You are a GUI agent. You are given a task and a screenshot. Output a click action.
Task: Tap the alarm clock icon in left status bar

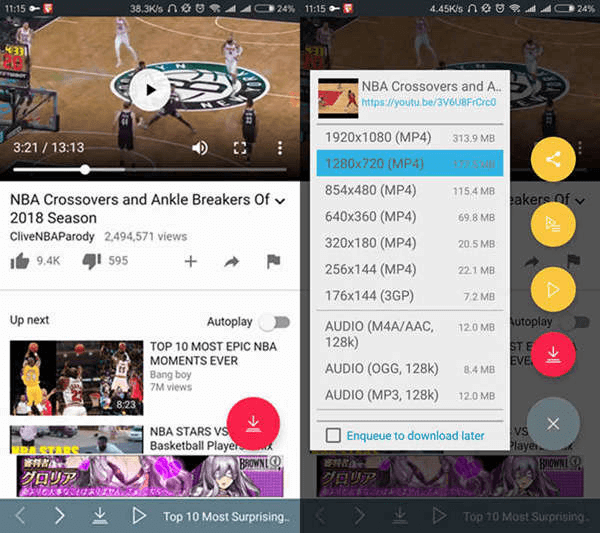point(200,8)
